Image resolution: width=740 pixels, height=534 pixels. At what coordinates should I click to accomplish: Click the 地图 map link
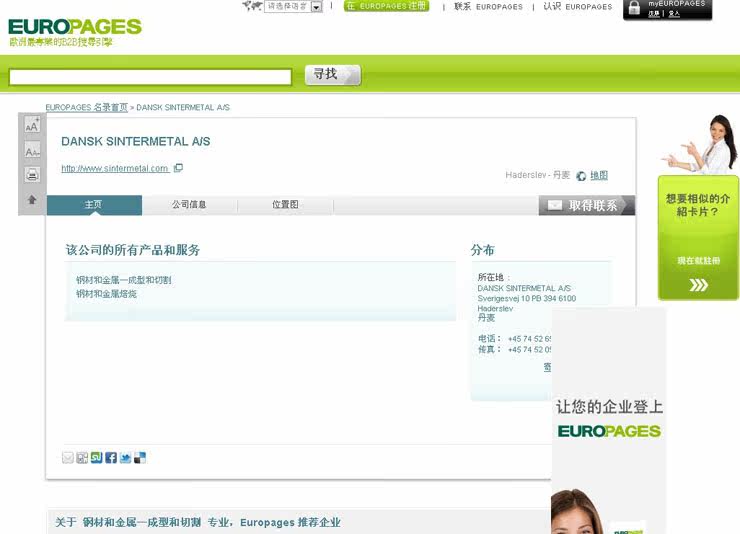[599, 175]
